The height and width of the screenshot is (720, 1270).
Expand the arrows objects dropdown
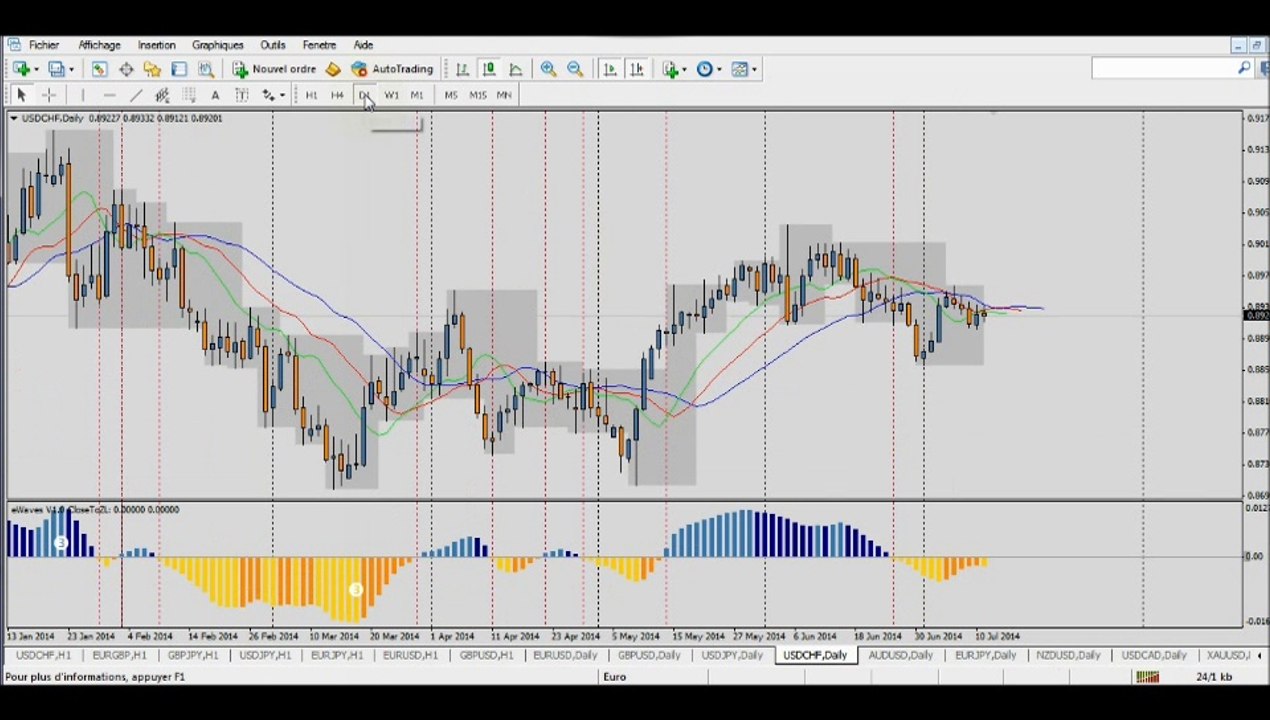point(283,95)
